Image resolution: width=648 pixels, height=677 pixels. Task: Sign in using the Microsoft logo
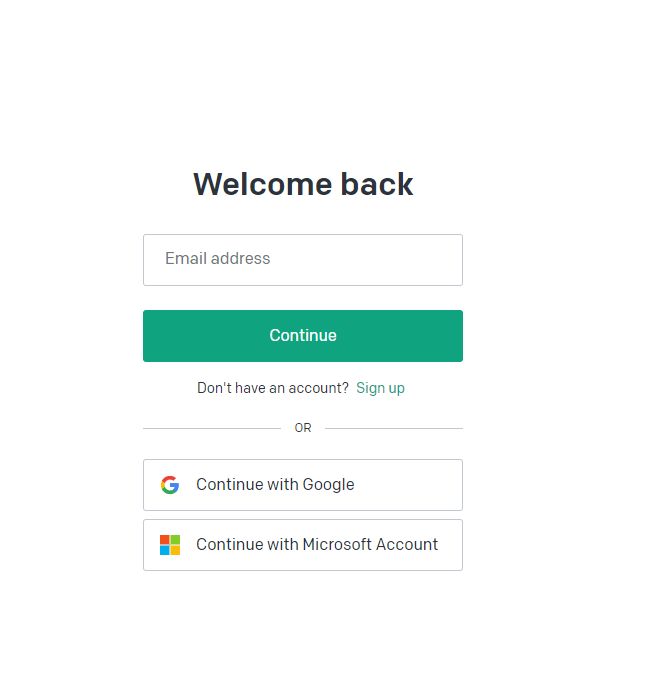(x=170, y=545)
